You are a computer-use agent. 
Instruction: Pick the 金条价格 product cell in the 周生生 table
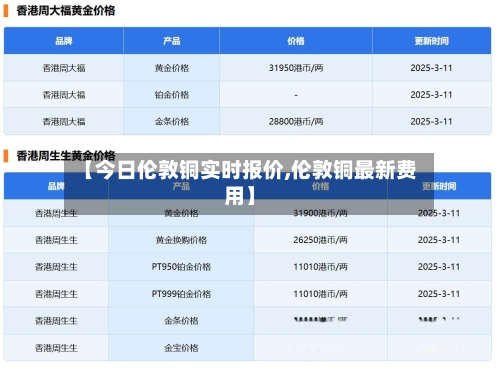coord(181,321)
